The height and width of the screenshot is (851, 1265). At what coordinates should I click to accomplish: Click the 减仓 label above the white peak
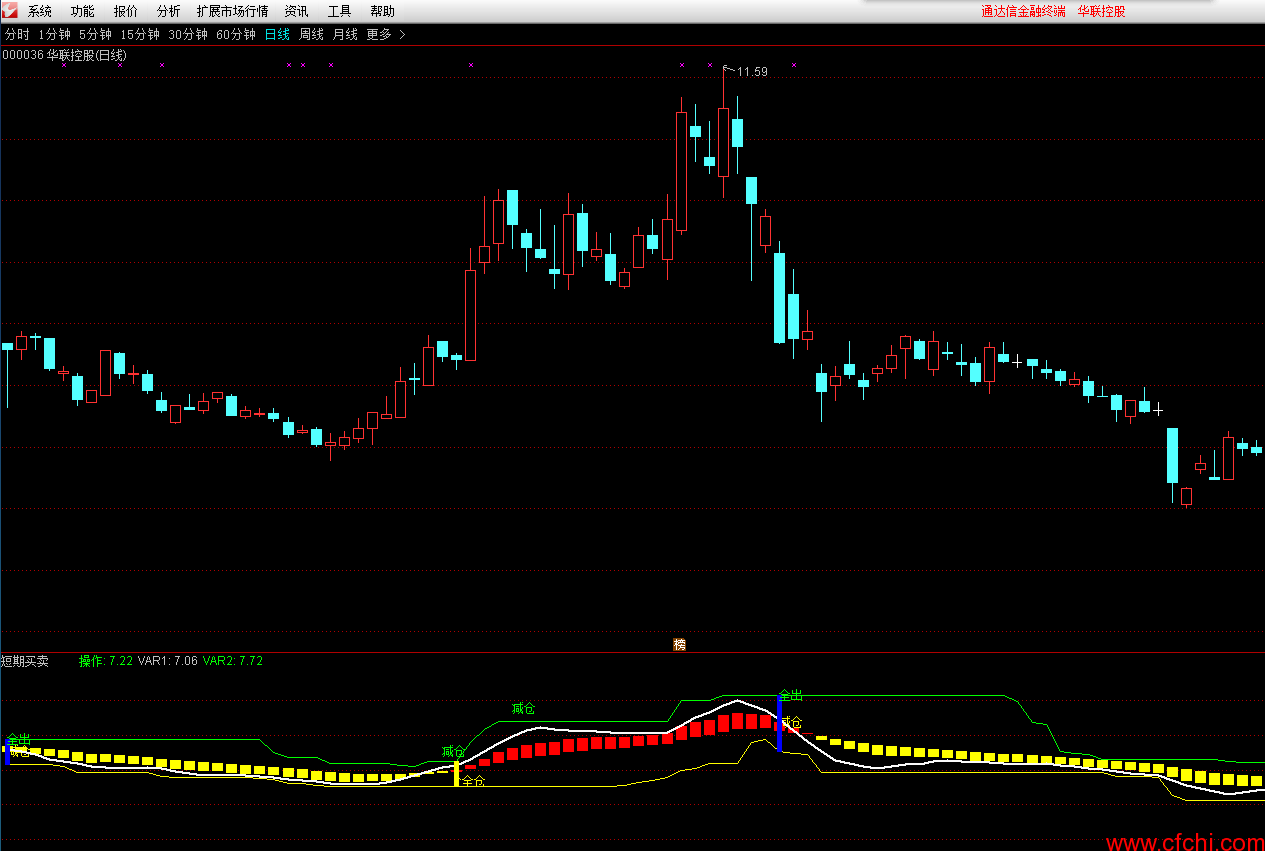[x=524, y=708]
